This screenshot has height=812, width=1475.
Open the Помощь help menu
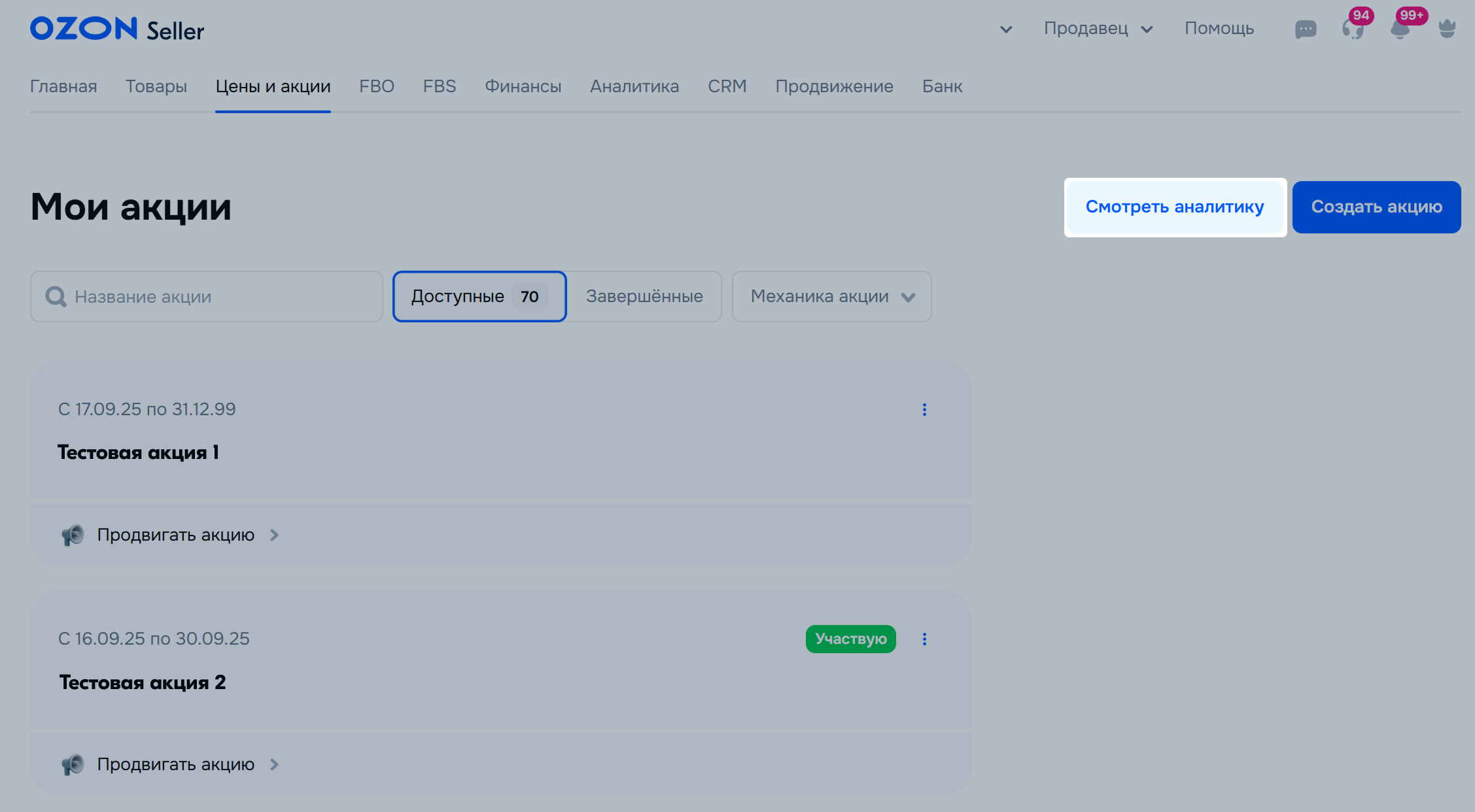click(x=1219, y=29)
